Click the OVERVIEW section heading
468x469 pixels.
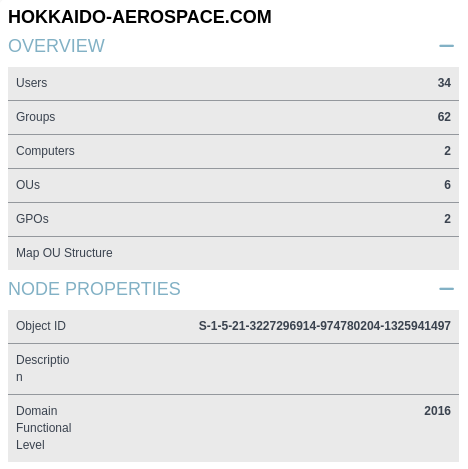[56, 46]
